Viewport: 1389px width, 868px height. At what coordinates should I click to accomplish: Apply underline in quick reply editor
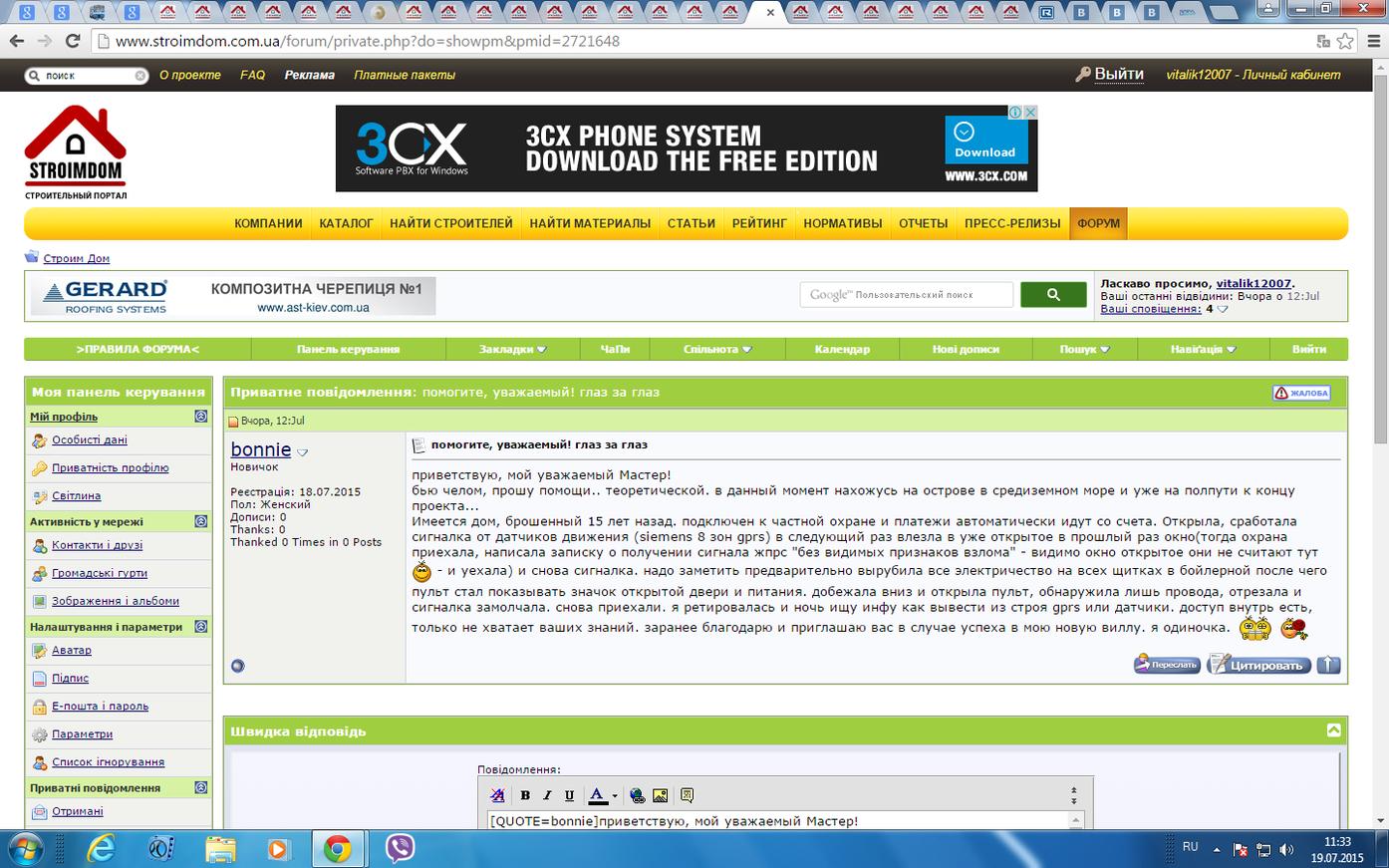569,795
